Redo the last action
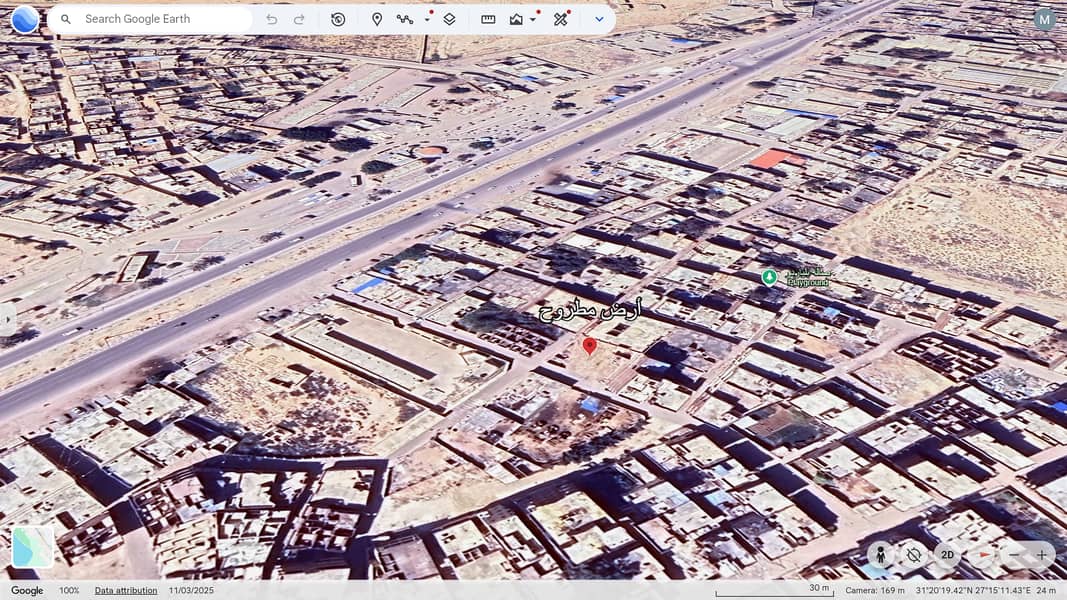The width and height of the screenshot is (1067, 600). (x=299, y=19)
